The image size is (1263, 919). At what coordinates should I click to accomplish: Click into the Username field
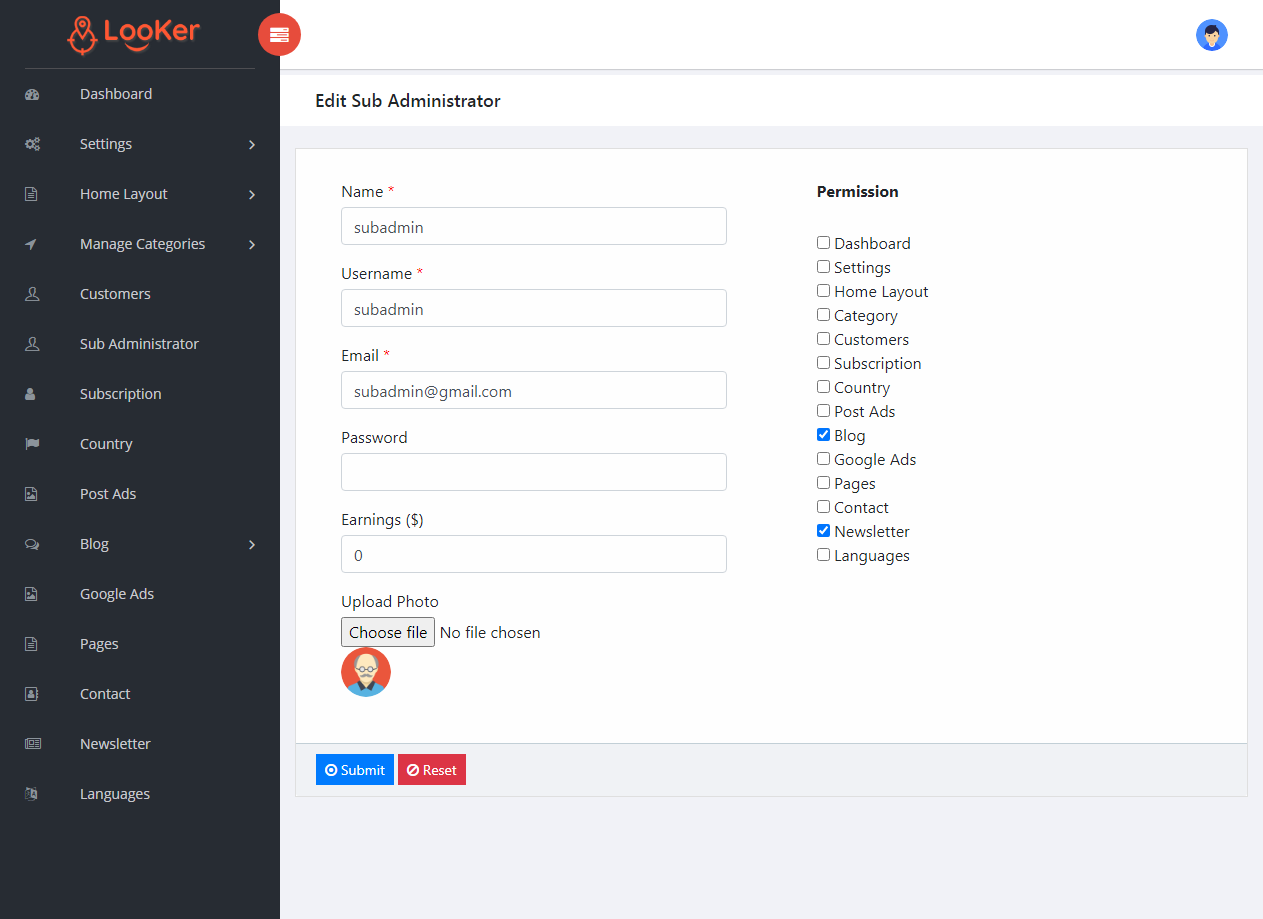(534, 308)
